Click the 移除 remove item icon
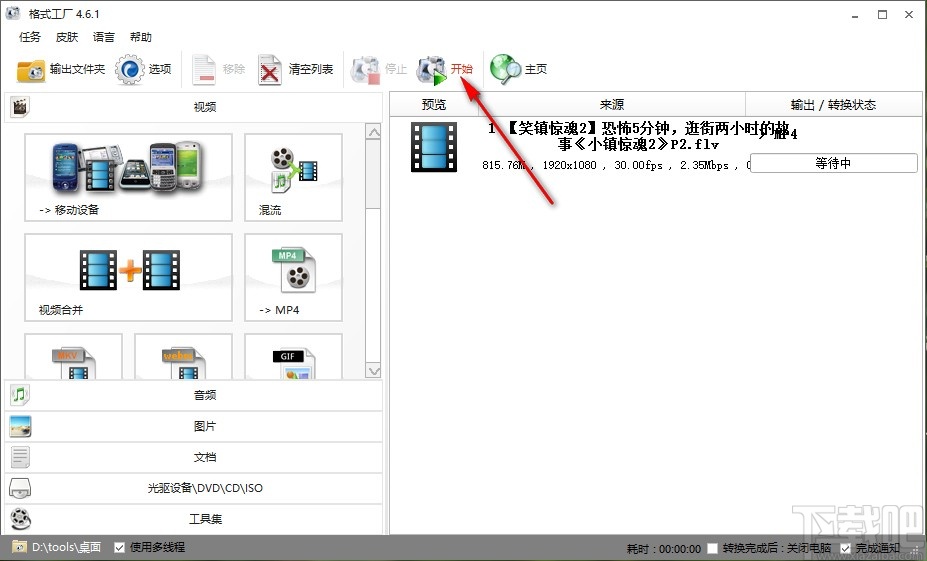 (x=204, y=70)
